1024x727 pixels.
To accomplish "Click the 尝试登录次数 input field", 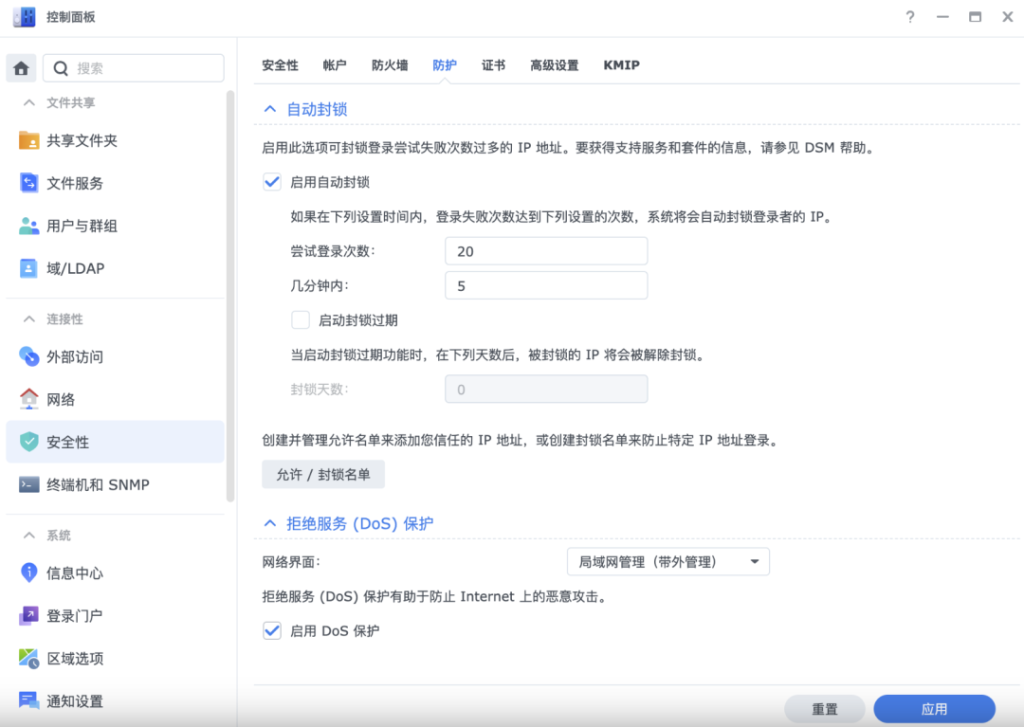I will pyautogui.click(x=546, y=251).
